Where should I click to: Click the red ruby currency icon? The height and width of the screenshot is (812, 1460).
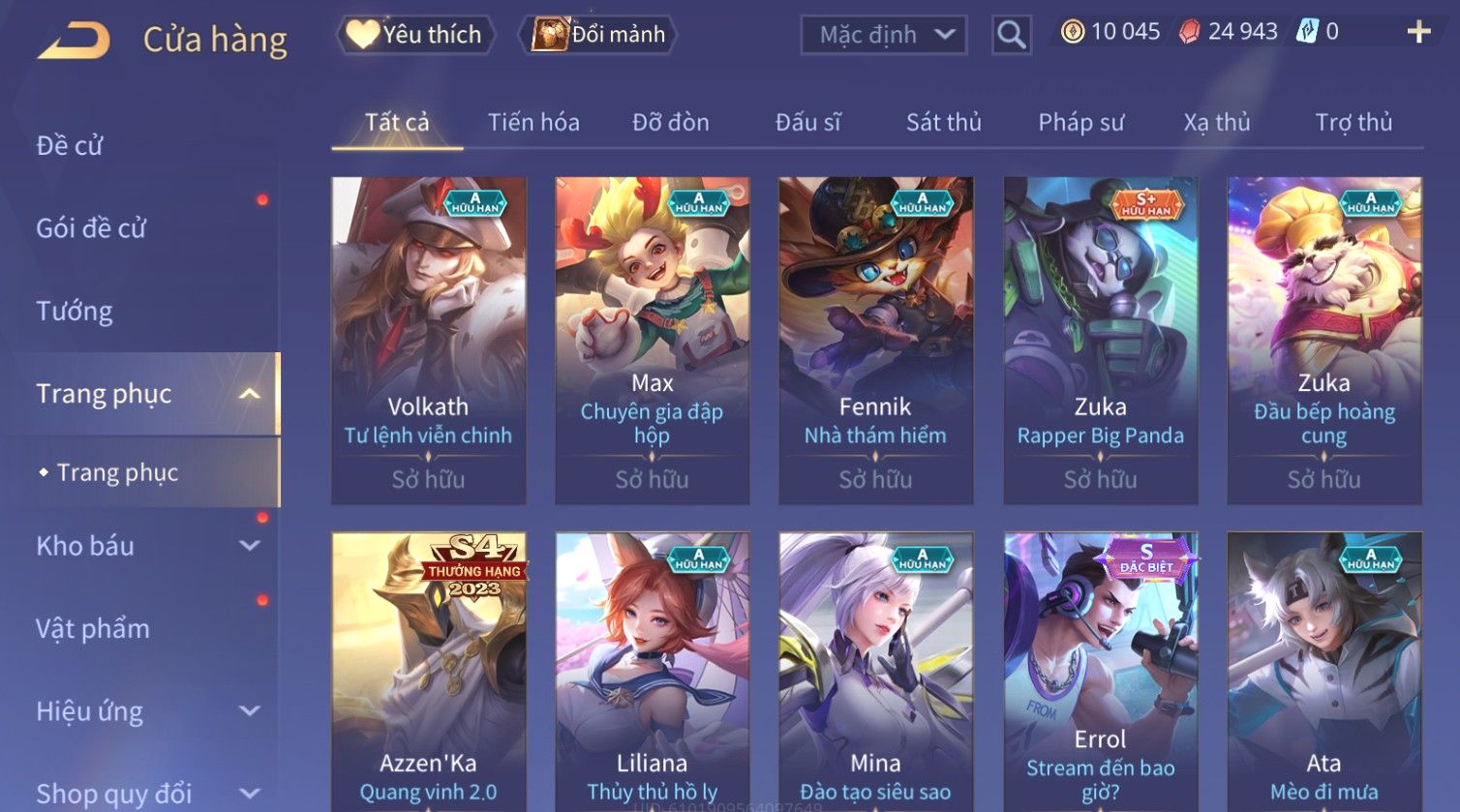pos(1189,32)
